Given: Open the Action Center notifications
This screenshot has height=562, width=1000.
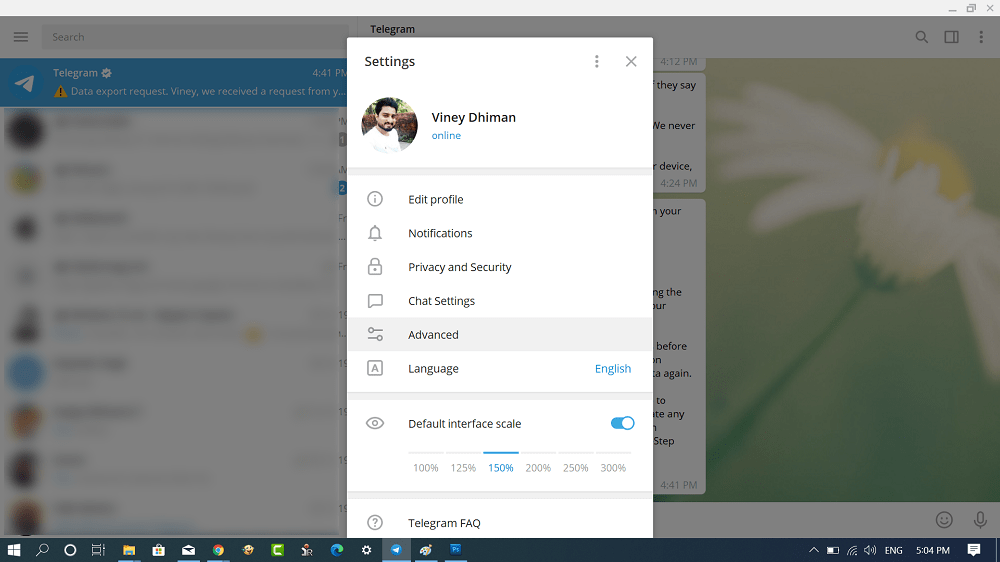Looking at the screenshot, I should click(973, 550).
